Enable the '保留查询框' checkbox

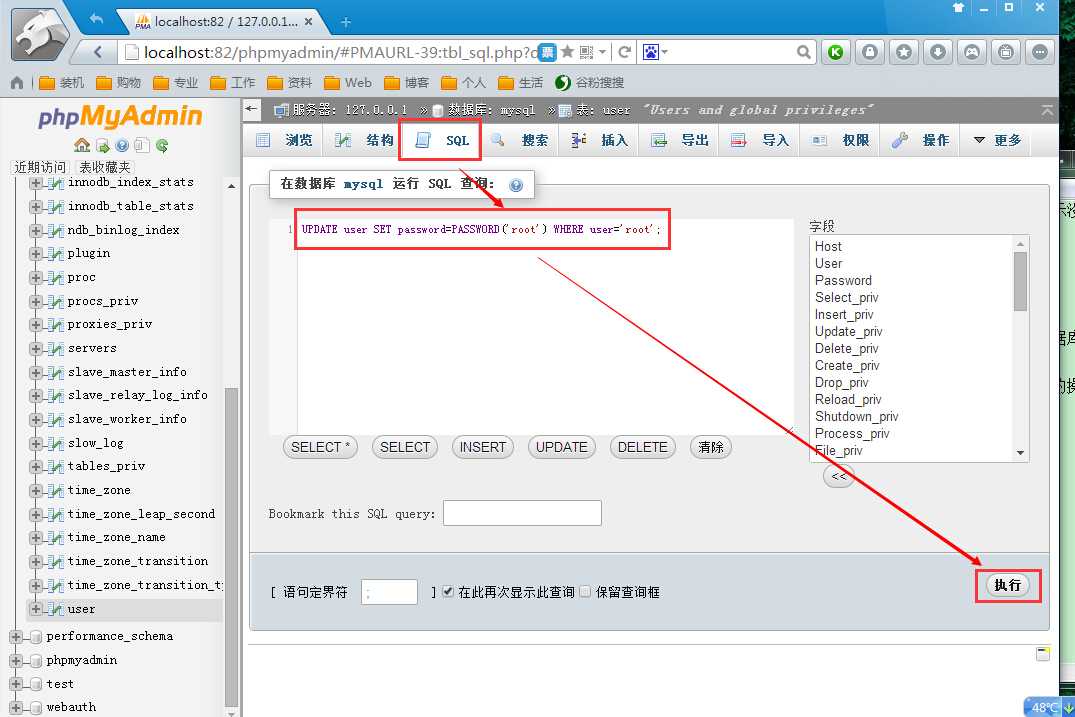586,592
